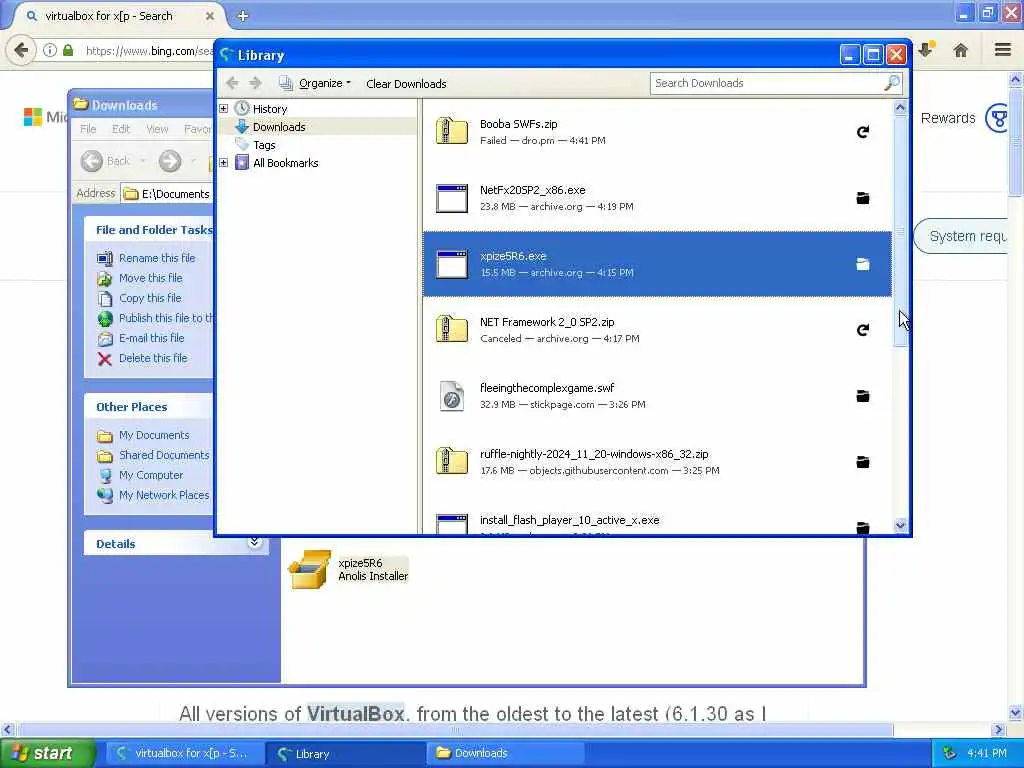The width and height of the screenshot is (1024, 768).
Task: Click the Library list scroll-up arrow
Action: point(901,108)
